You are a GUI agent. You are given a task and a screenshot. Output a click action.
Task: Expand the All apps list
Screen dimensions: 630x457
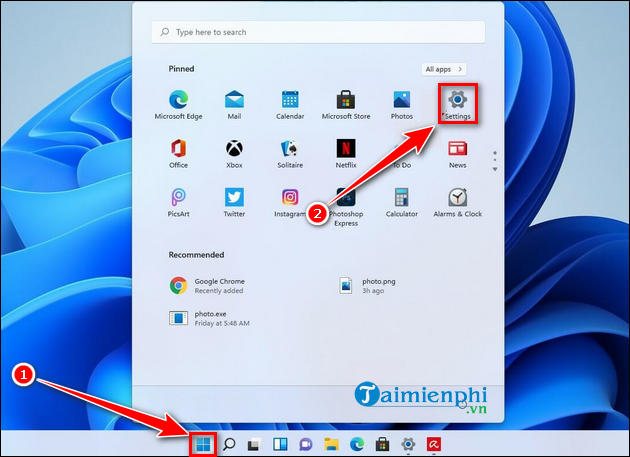click(444, 69)
